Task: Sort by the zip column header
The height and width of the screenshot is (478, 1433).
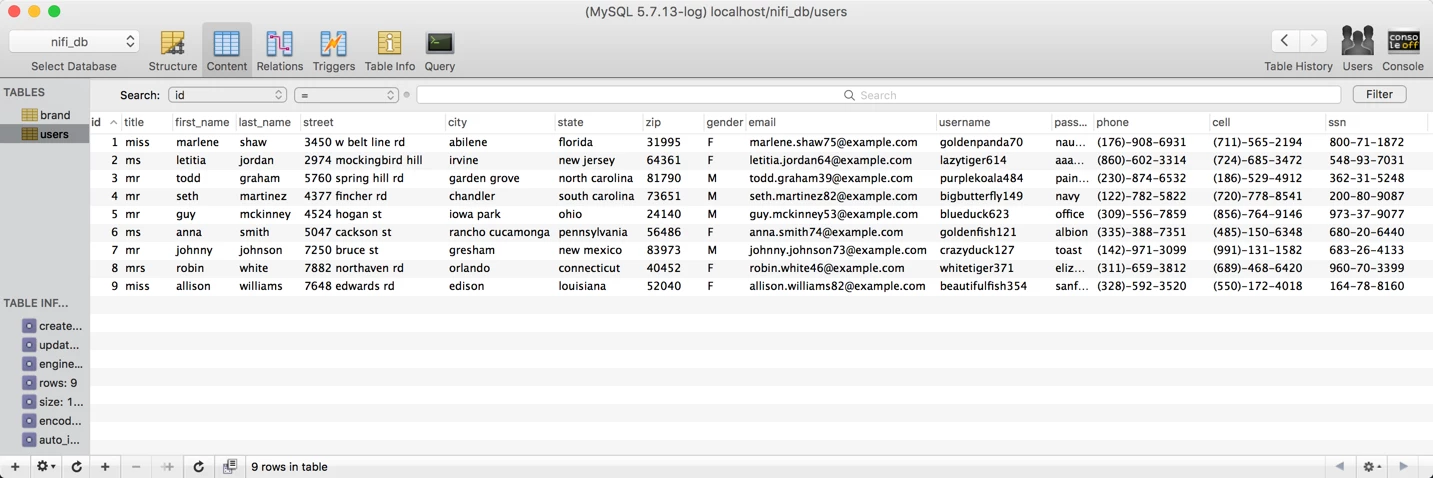Action: click(674, 122)
